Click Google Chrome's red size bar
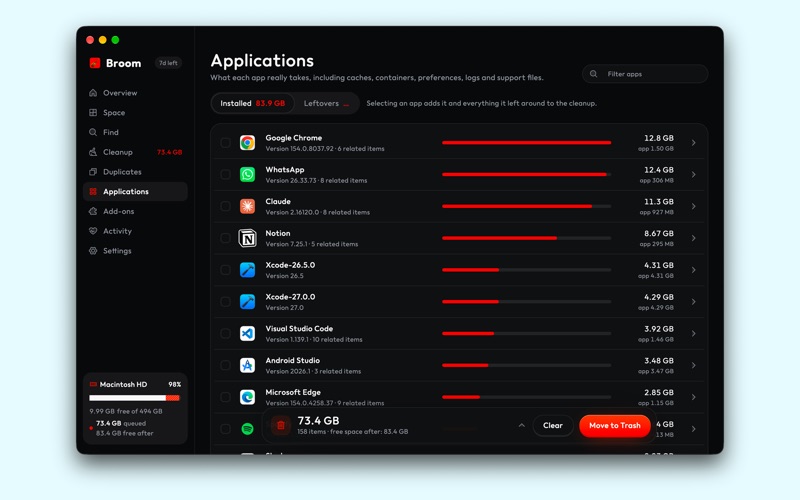The height and width of the screenshot is (500, 800). click(x=527, y=143)
